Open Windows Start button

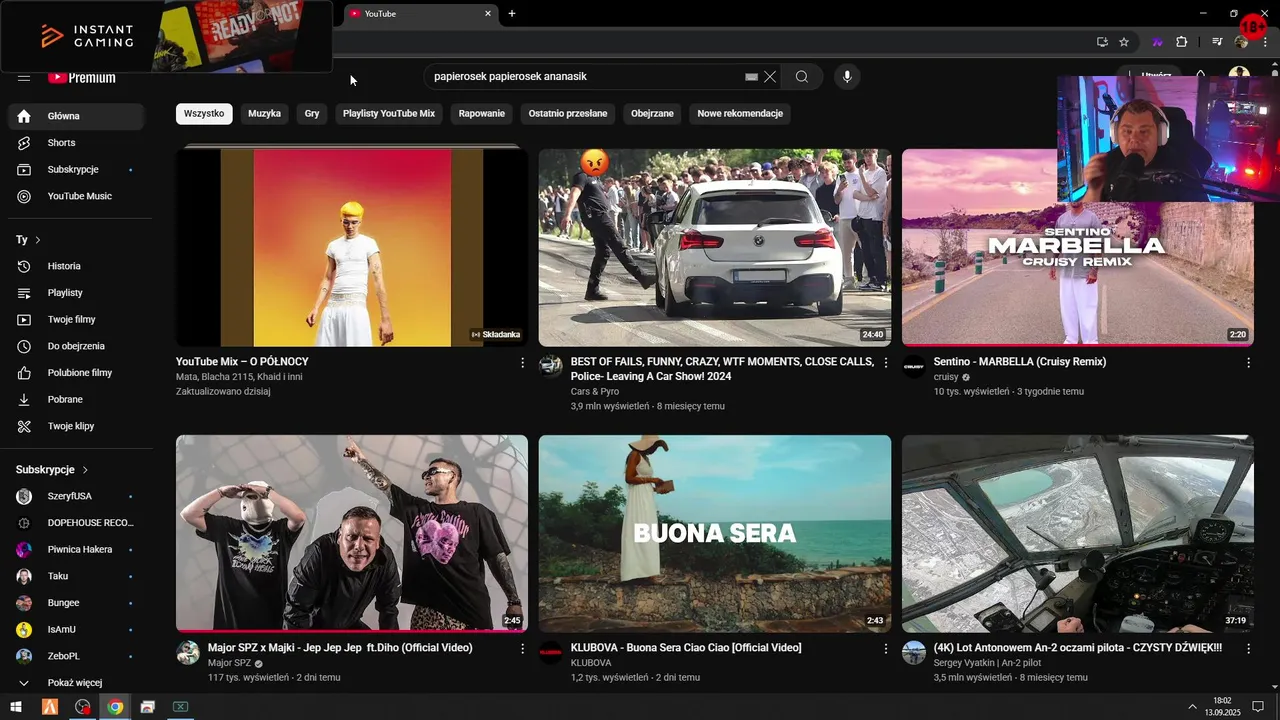(16, 707)
